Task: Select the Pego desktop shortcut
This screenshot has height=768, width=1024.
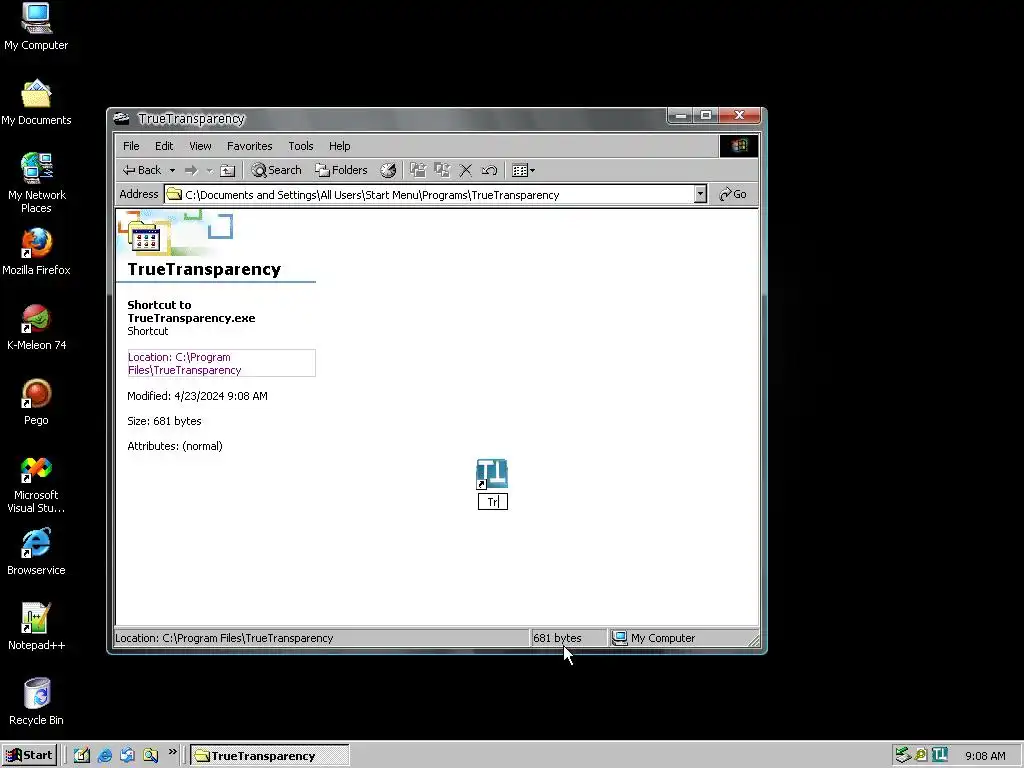Action: tap(36, 402)
